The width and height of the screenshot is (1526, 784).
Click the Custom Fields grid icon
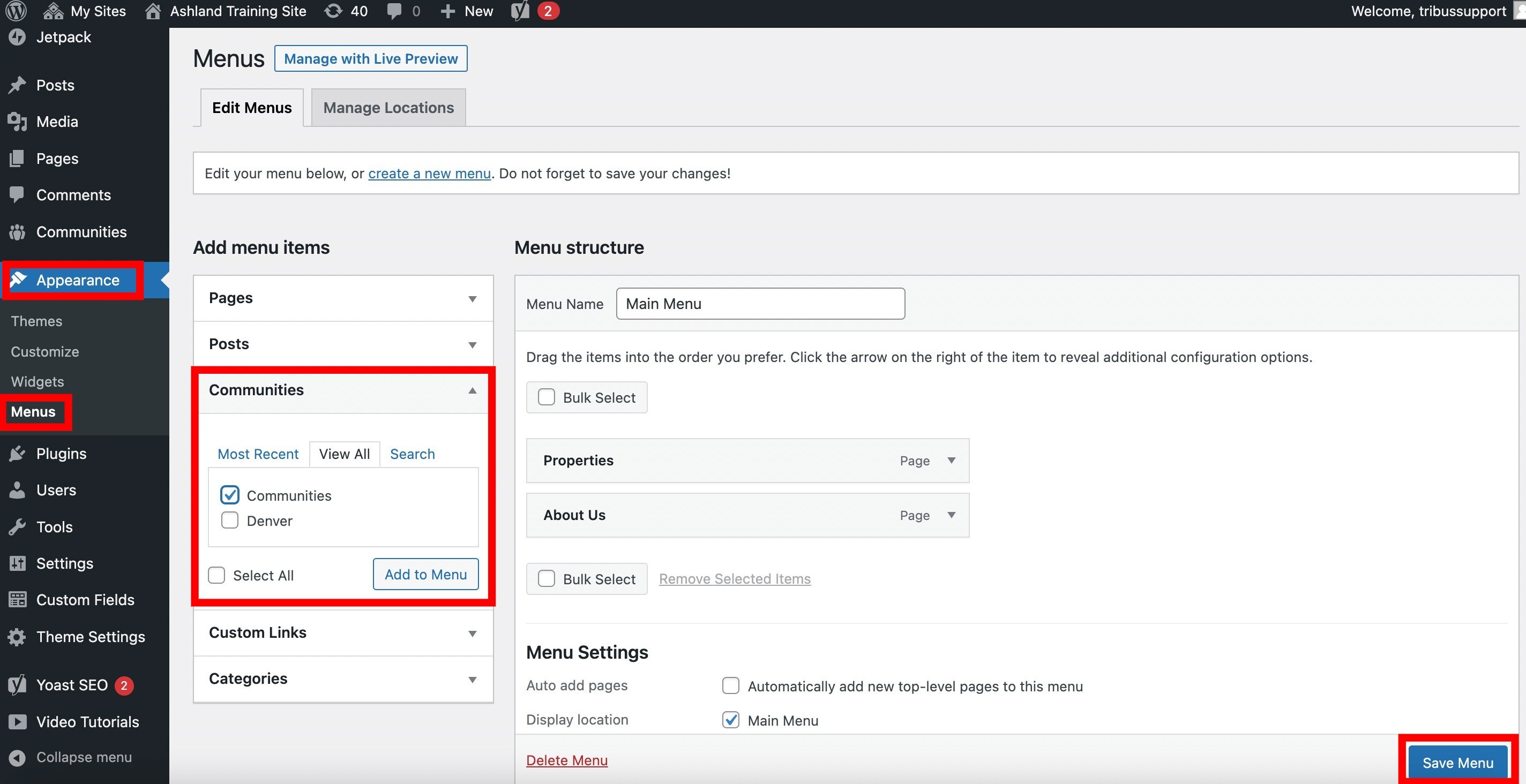click(17, 599)
